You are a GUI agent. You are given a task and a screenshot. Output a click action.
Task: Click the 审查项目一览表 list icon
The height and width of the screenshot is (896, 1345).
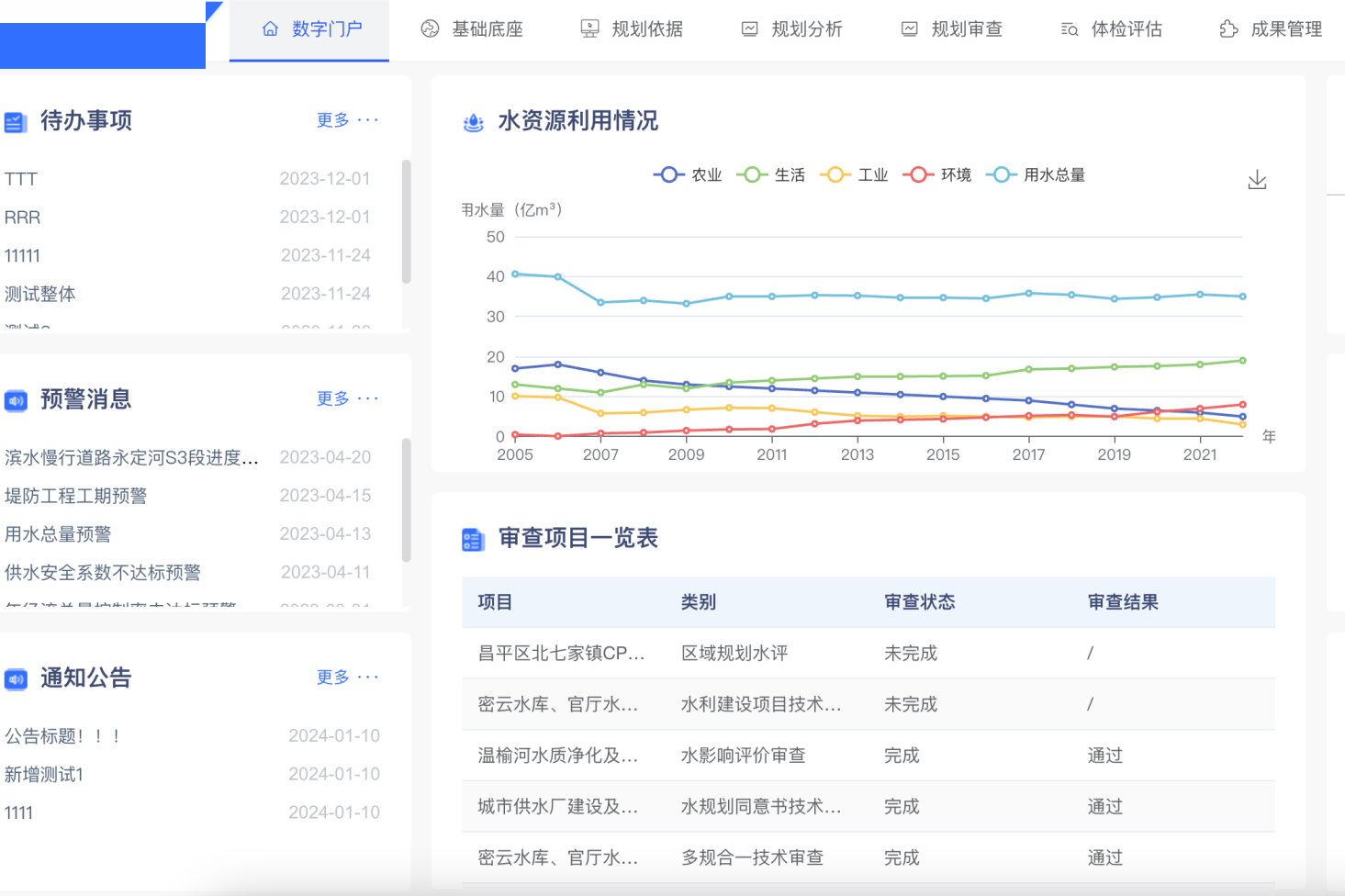[x=473, y=540]
